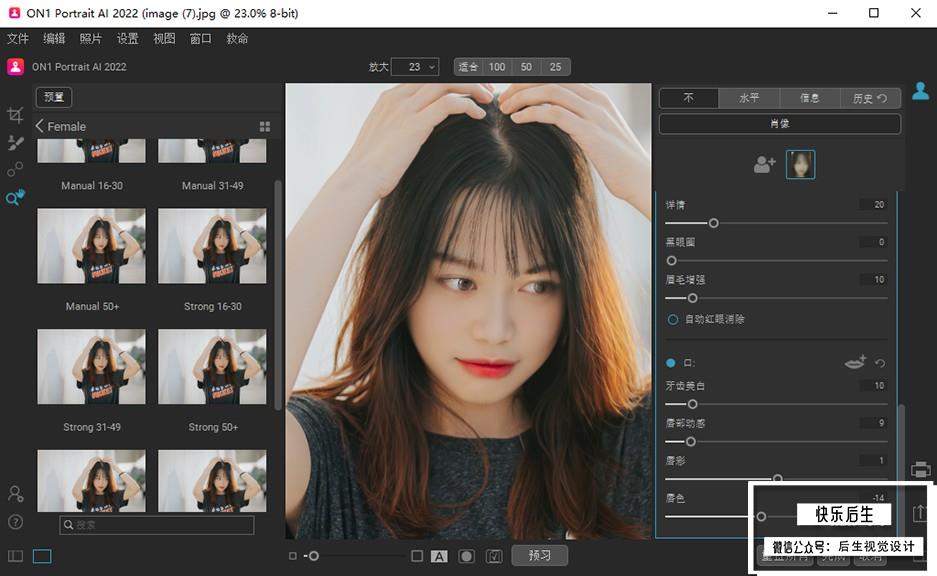Open the 文件 menu
Image resolution: width=937 pixels, height=576 pixels.
(18, 39)
